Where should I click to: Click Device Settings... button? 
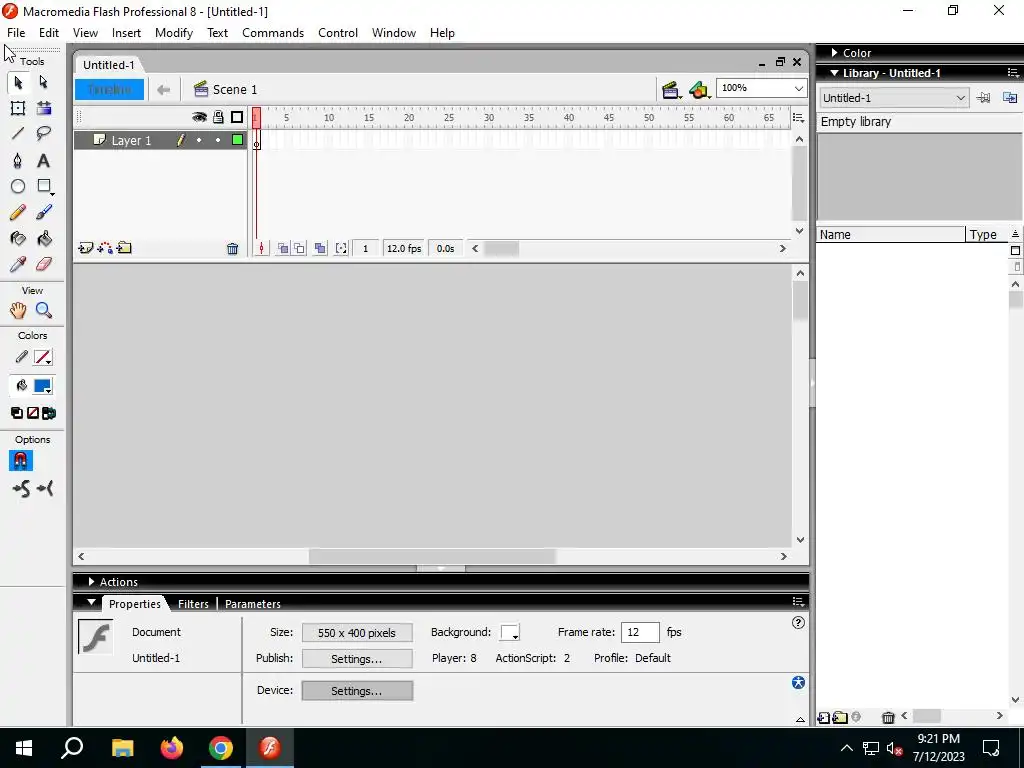pyautogui.click(x=357, y=691)
